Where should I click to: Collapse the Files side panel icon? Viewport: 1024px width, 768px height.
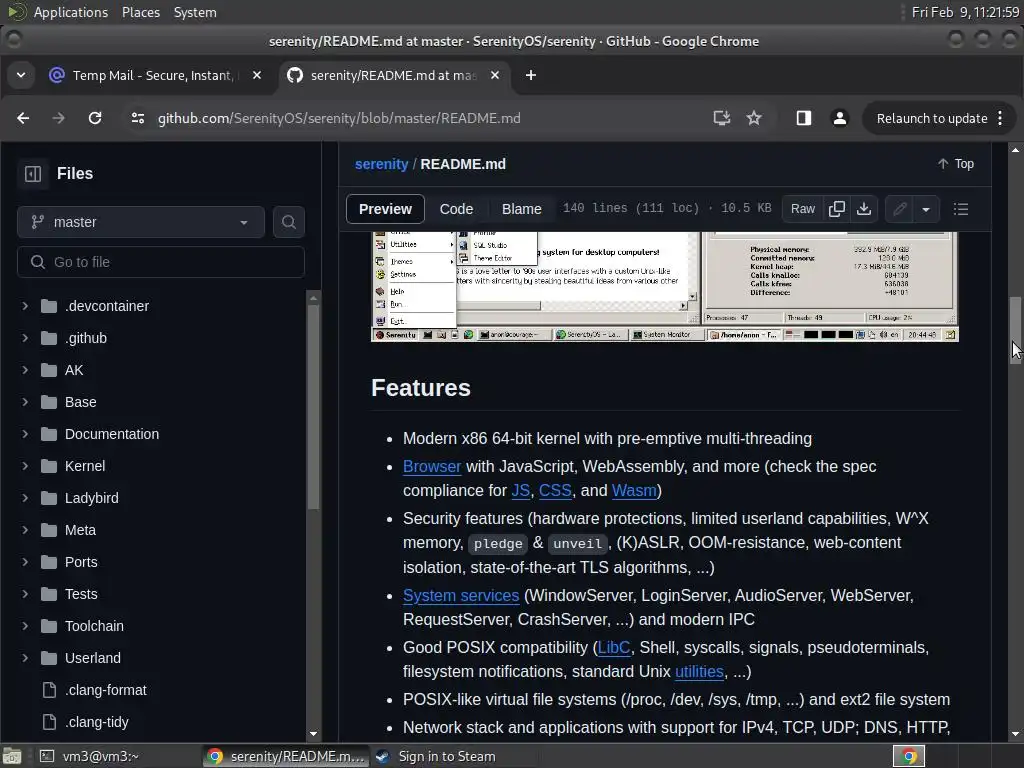[x=33, y=174]
